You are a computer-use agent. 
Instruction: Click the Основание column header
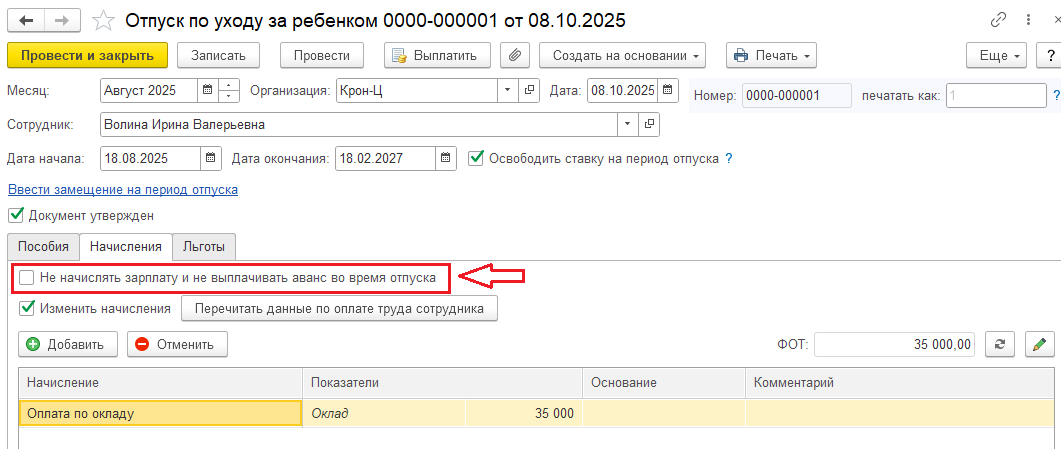pyautogui.click(x=664, y=383)
